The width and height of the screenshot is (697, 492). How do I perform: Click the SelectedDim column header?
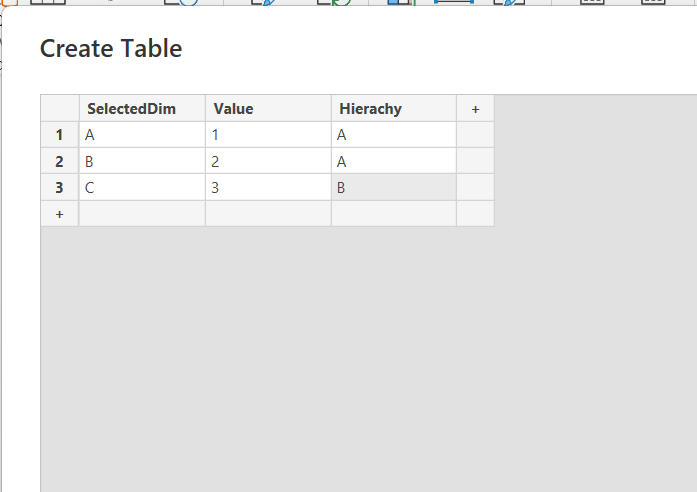(x=142, y=108)
